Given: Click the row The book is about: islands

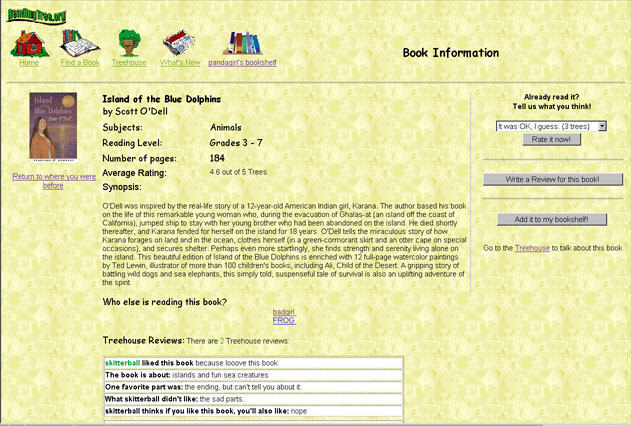Looking at the screenshot, I should 254,375.
